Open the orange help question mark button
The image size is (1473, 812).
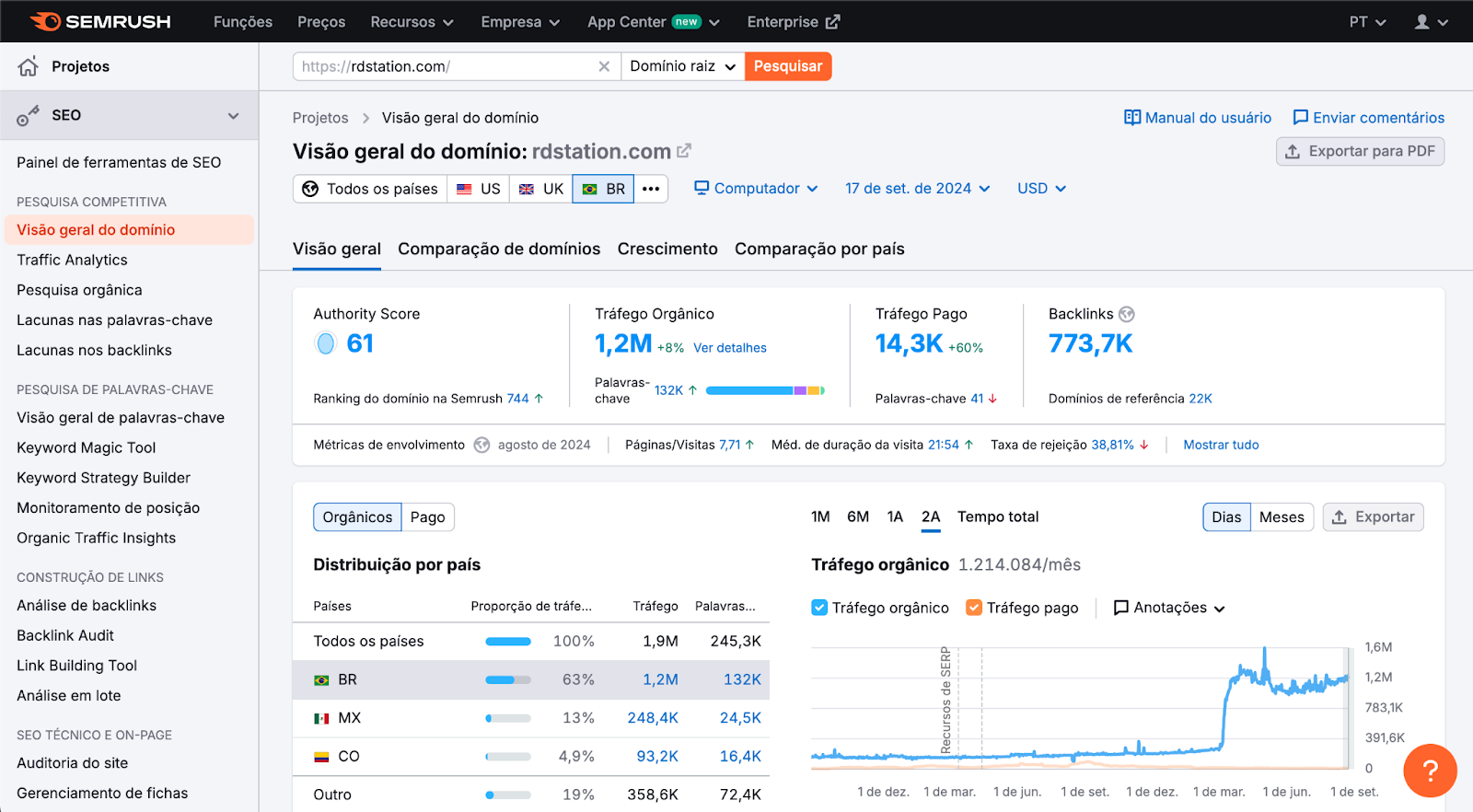[1430, 771]
